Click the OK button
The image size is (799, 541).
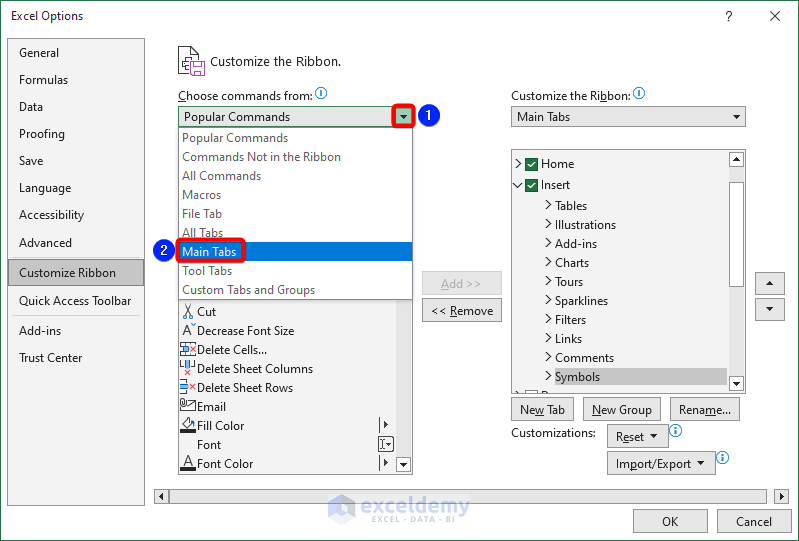[x=670, y=521]
